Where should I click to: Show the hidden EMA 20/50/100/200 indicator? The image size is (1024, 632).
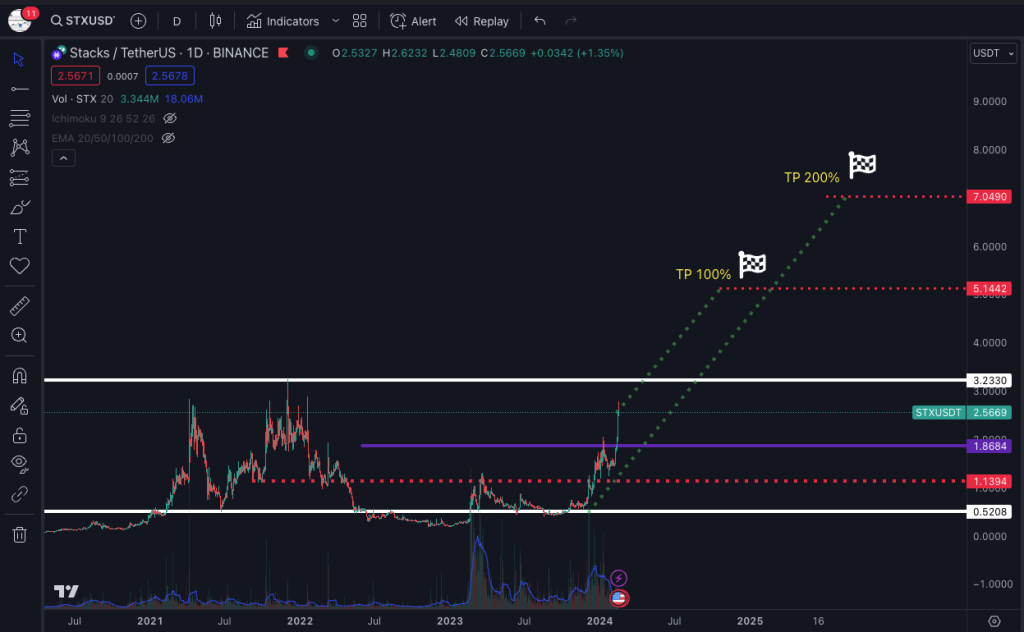click(x=169, y=138)
